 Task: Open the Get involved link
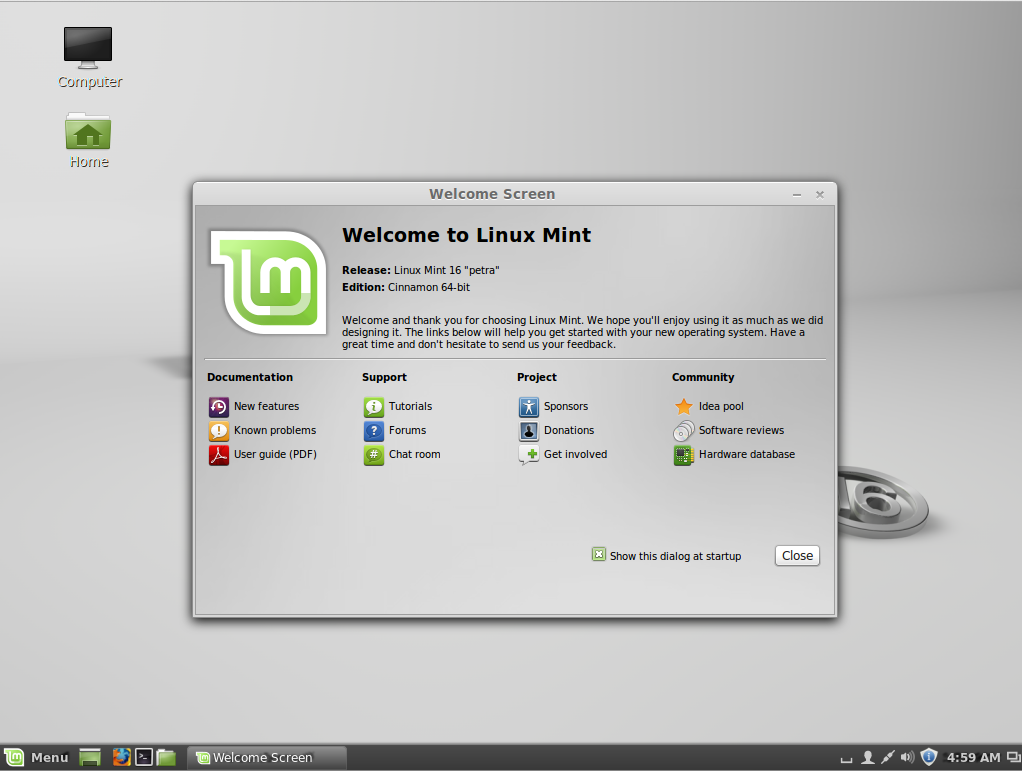coord(576,454)
